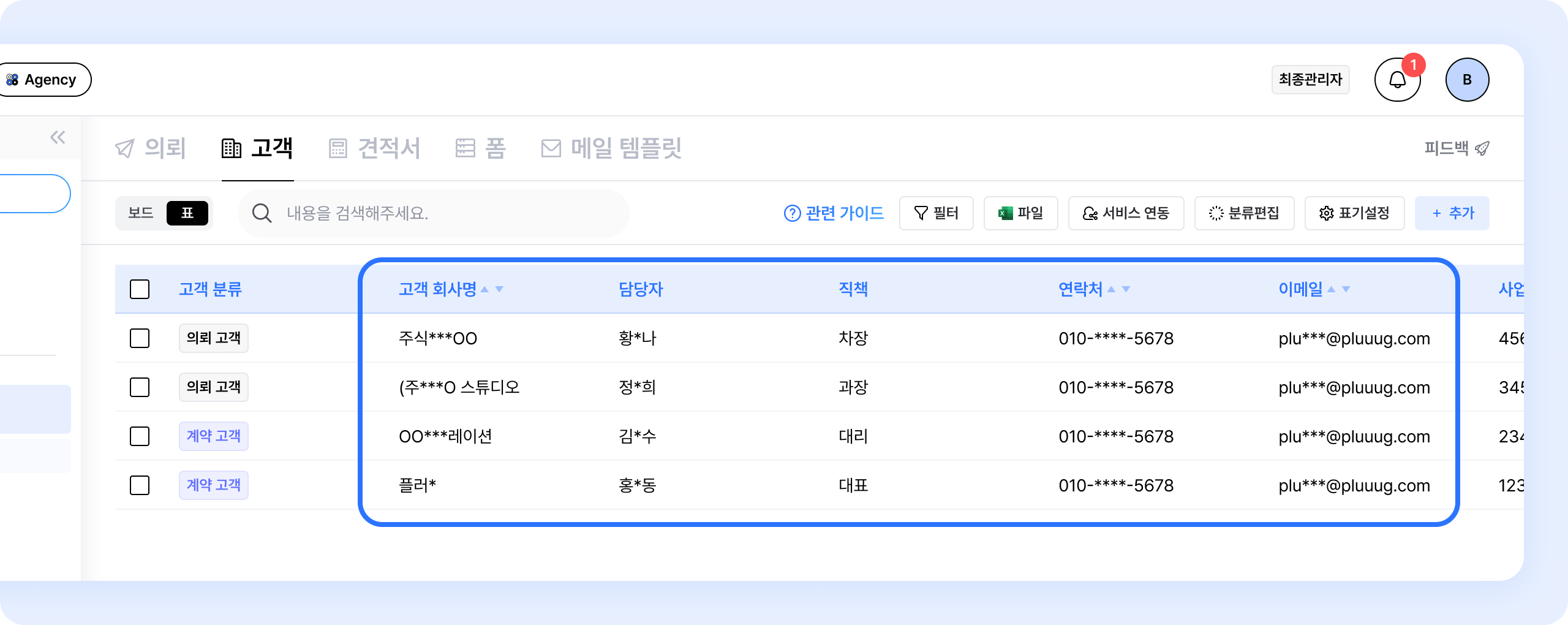The width and height of the screenshot is (1568, 625).
Task: Open 표기설정 gear settings
Action: click(1354, 213)
